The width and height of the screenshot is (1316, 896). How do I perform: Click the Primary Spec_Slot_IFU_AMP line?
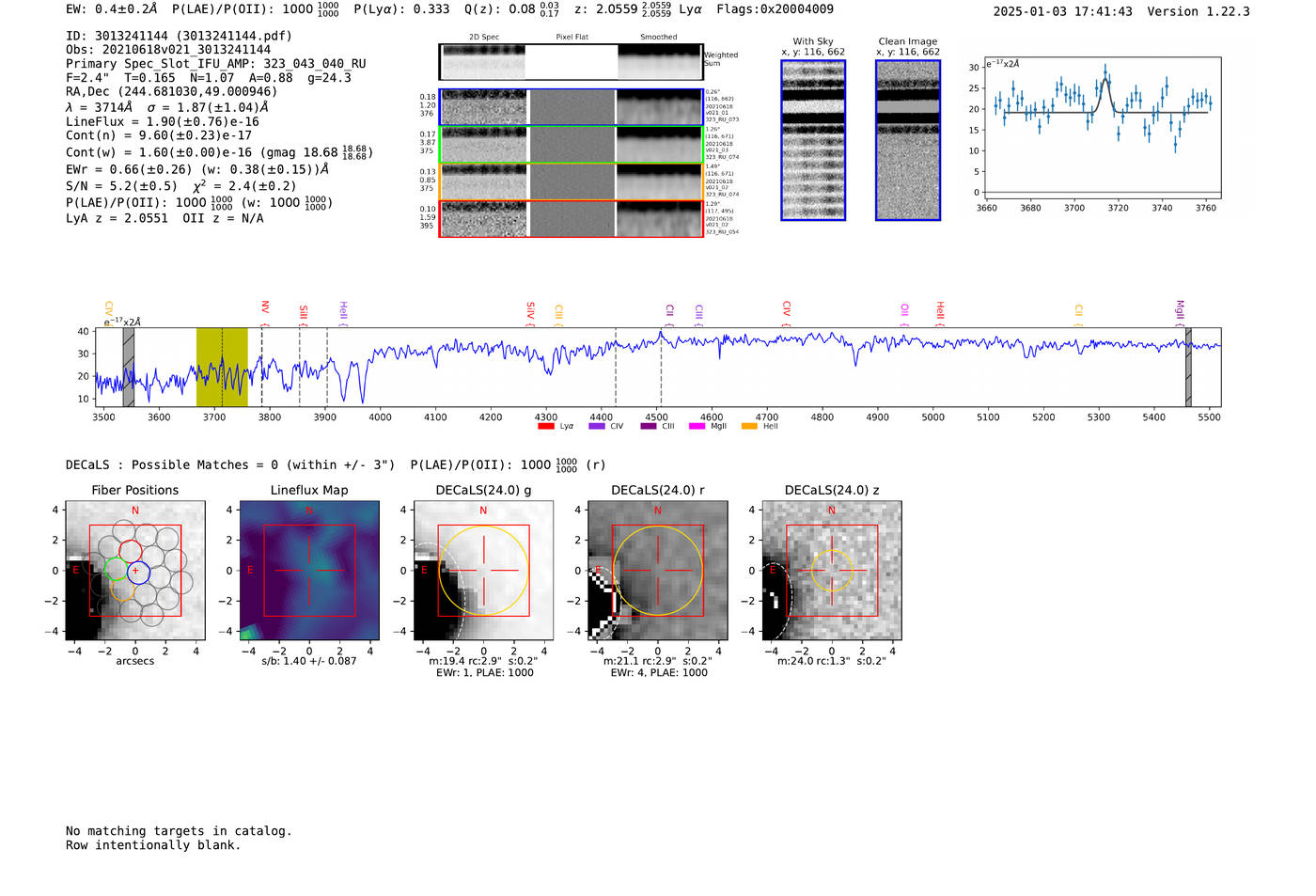216,64
